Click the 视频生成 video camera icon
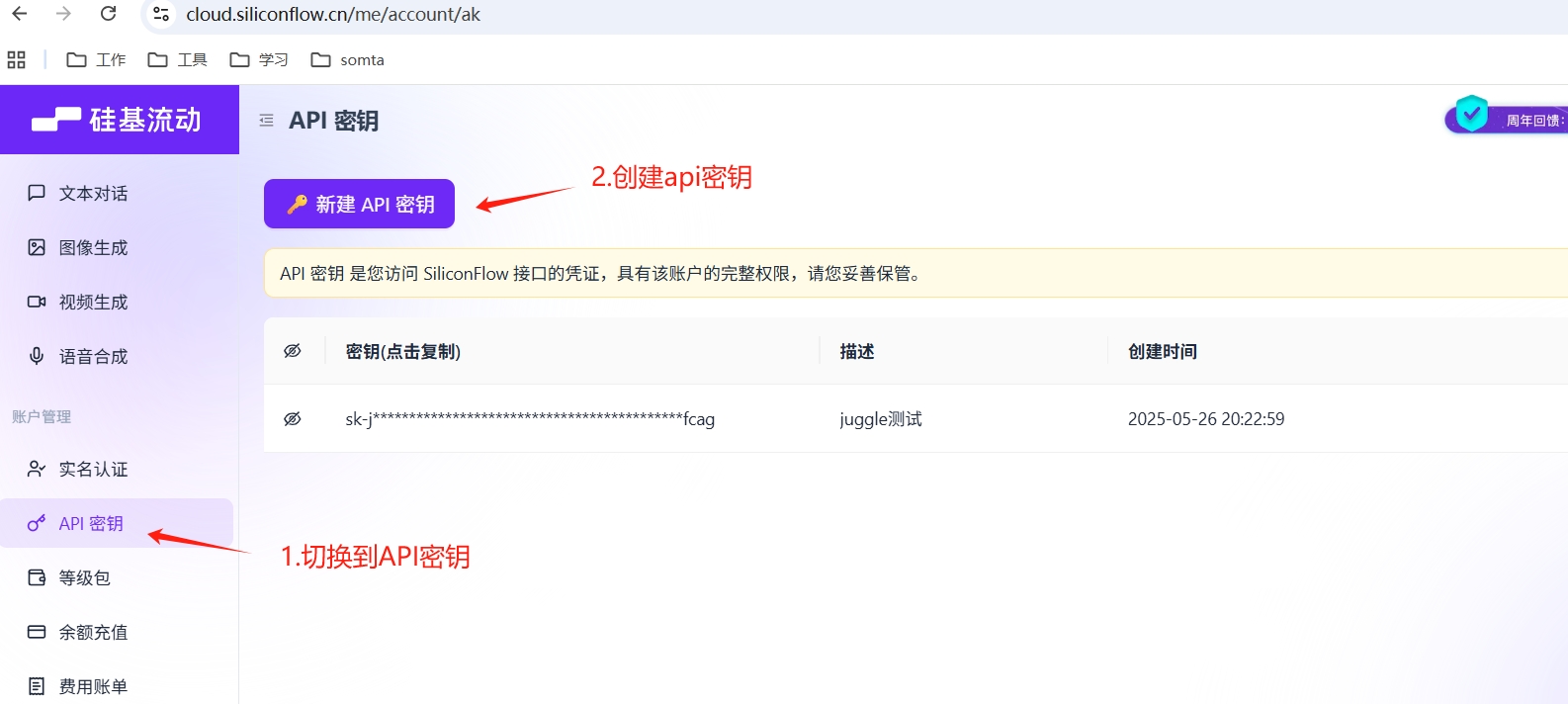The image size is (1568, 704). point(37,302)
